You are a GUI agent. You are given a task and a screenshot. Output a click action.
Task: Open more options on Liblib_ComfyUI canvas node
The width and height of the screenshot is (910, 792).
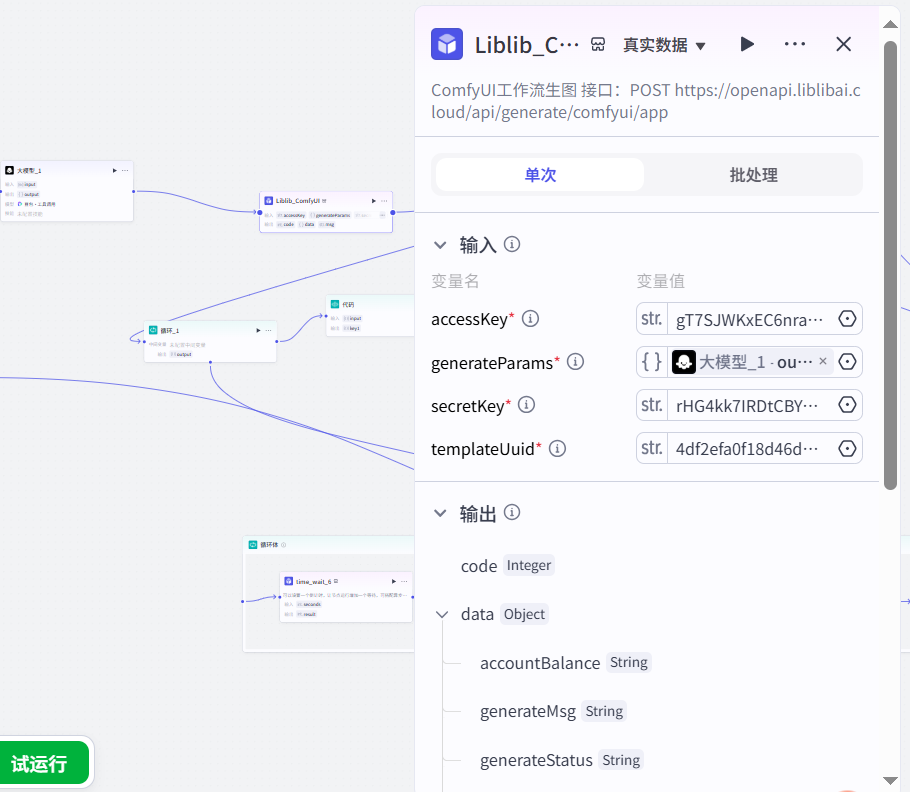(x=384, y=201)
